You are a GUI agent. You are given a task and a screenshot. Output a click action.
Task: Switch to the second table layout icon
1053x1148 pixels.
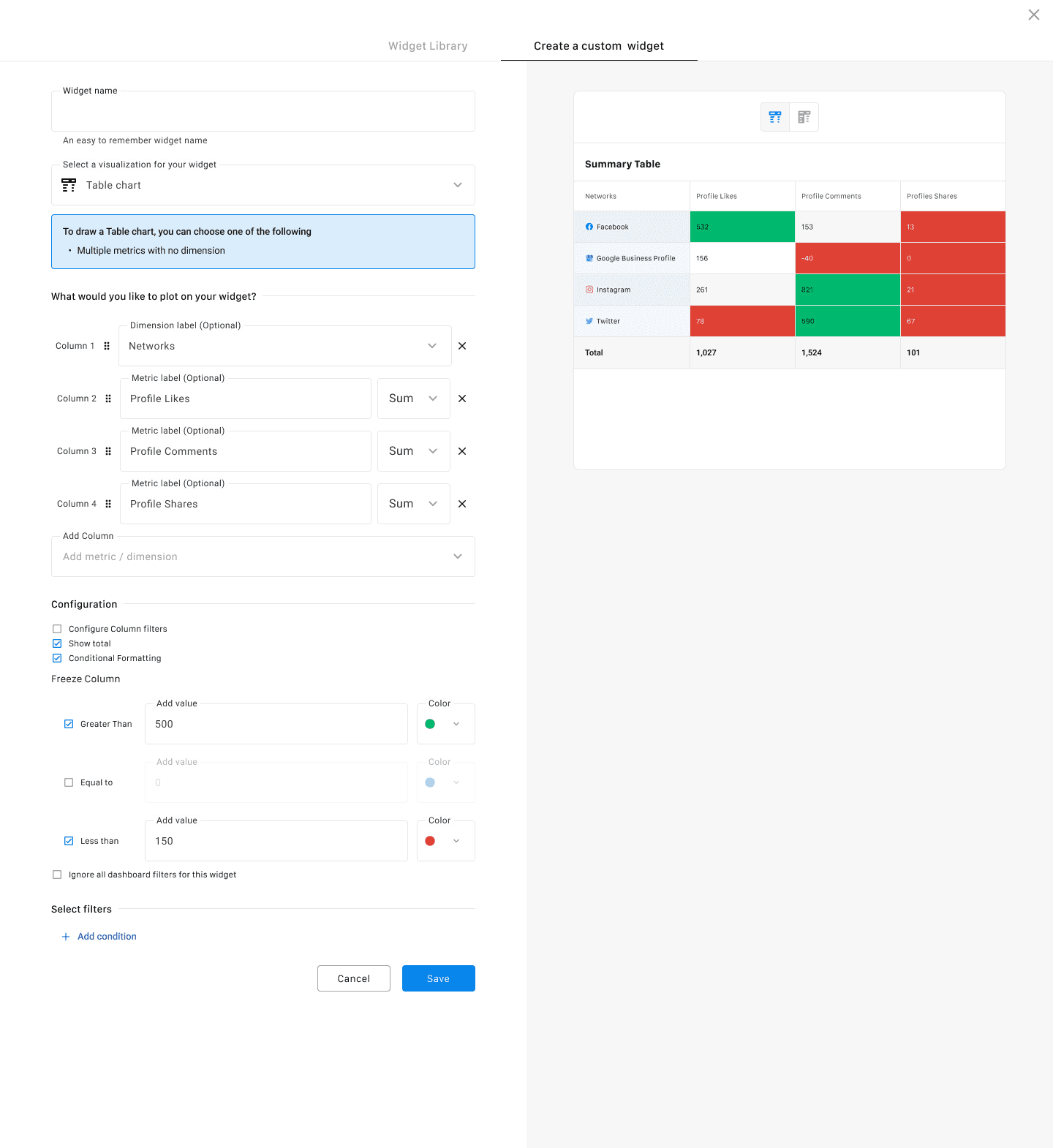pos(804,117)
